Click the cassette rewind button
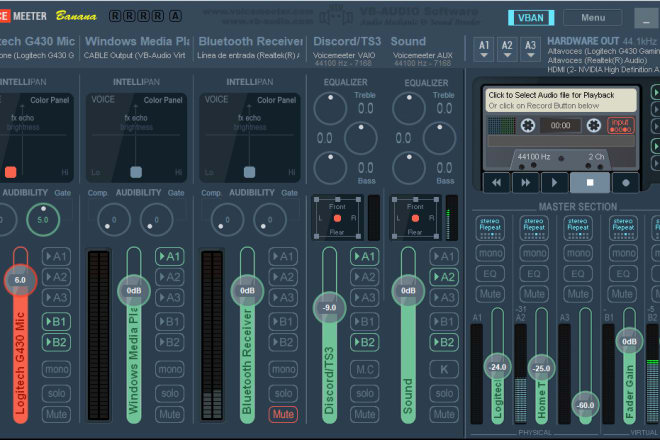 [x=497, y=183]
